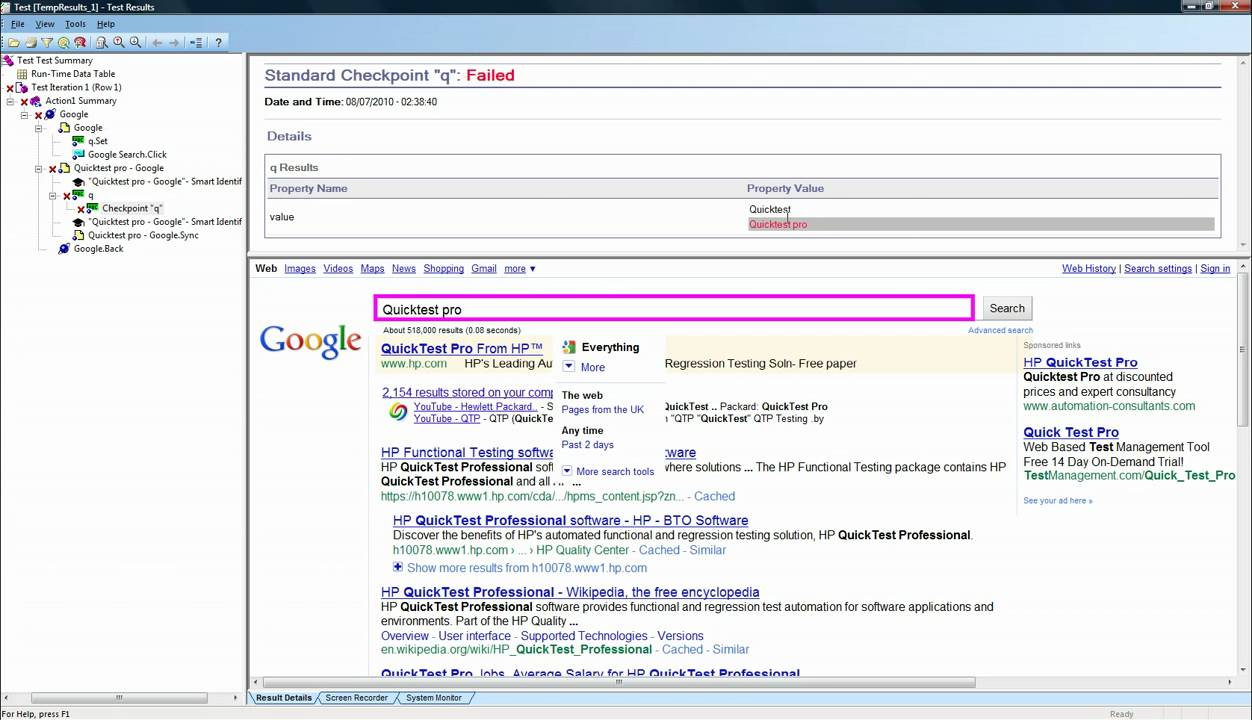This screenshot has height=720, width=1252.
Task: Open the HP QuickTest Pro sponsored link
Action: tap(1080, 362)
